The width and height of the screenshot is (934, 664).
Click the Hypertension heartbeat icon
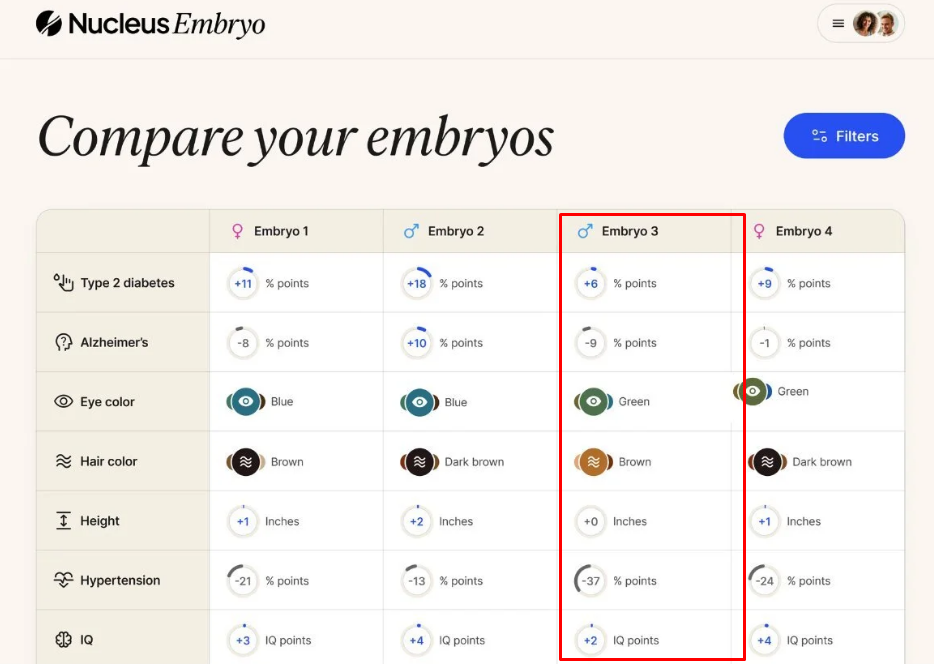63,580
